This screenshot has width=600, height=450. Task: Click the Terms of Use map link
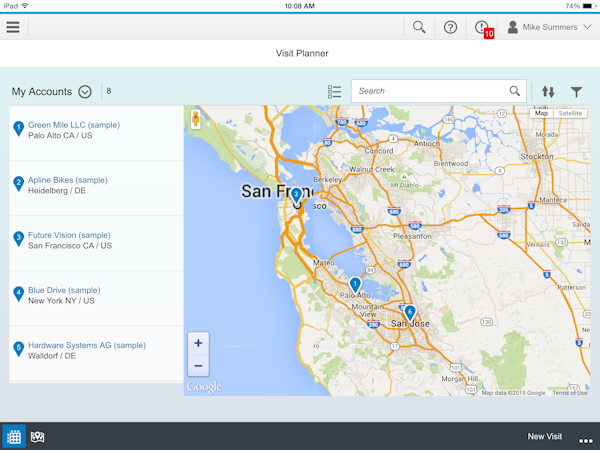(x=570, y=393)
